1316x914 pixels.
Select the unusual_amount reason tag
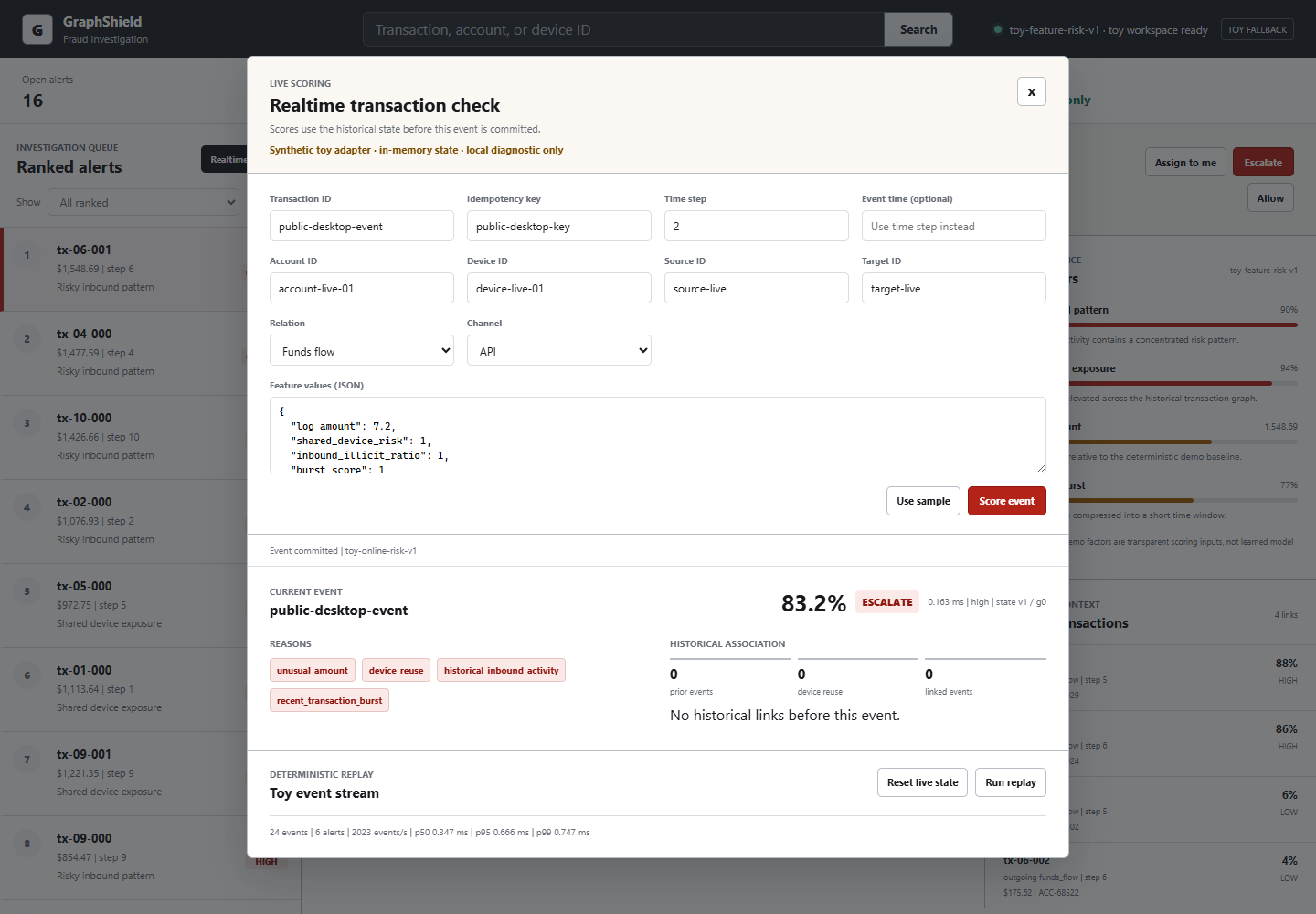coord(313,670)
